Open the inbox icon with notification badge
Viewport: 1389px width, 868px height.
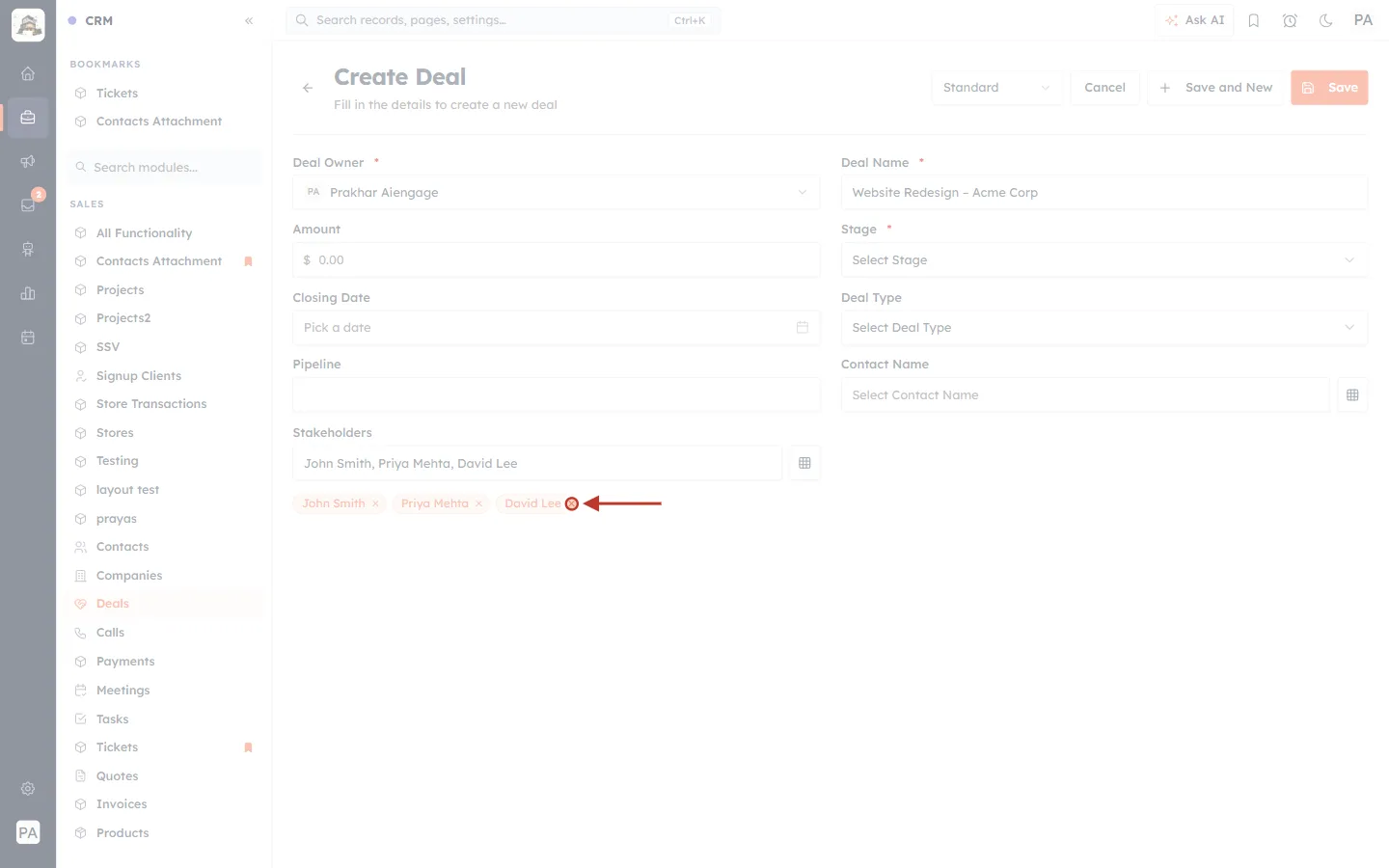[x=28, y=204]
